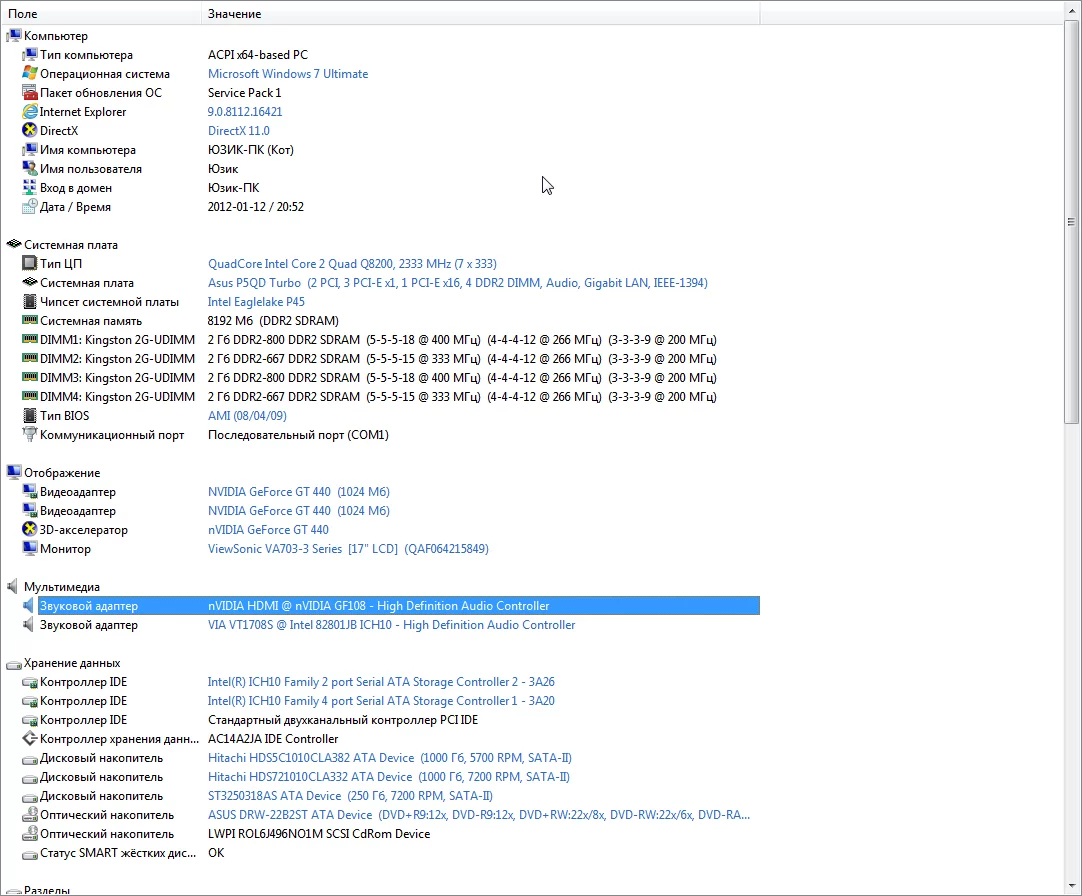This screenshot has width=1082, height=896.
Task: Click the Тип ЦП processor icon
Action: (30, 263)
